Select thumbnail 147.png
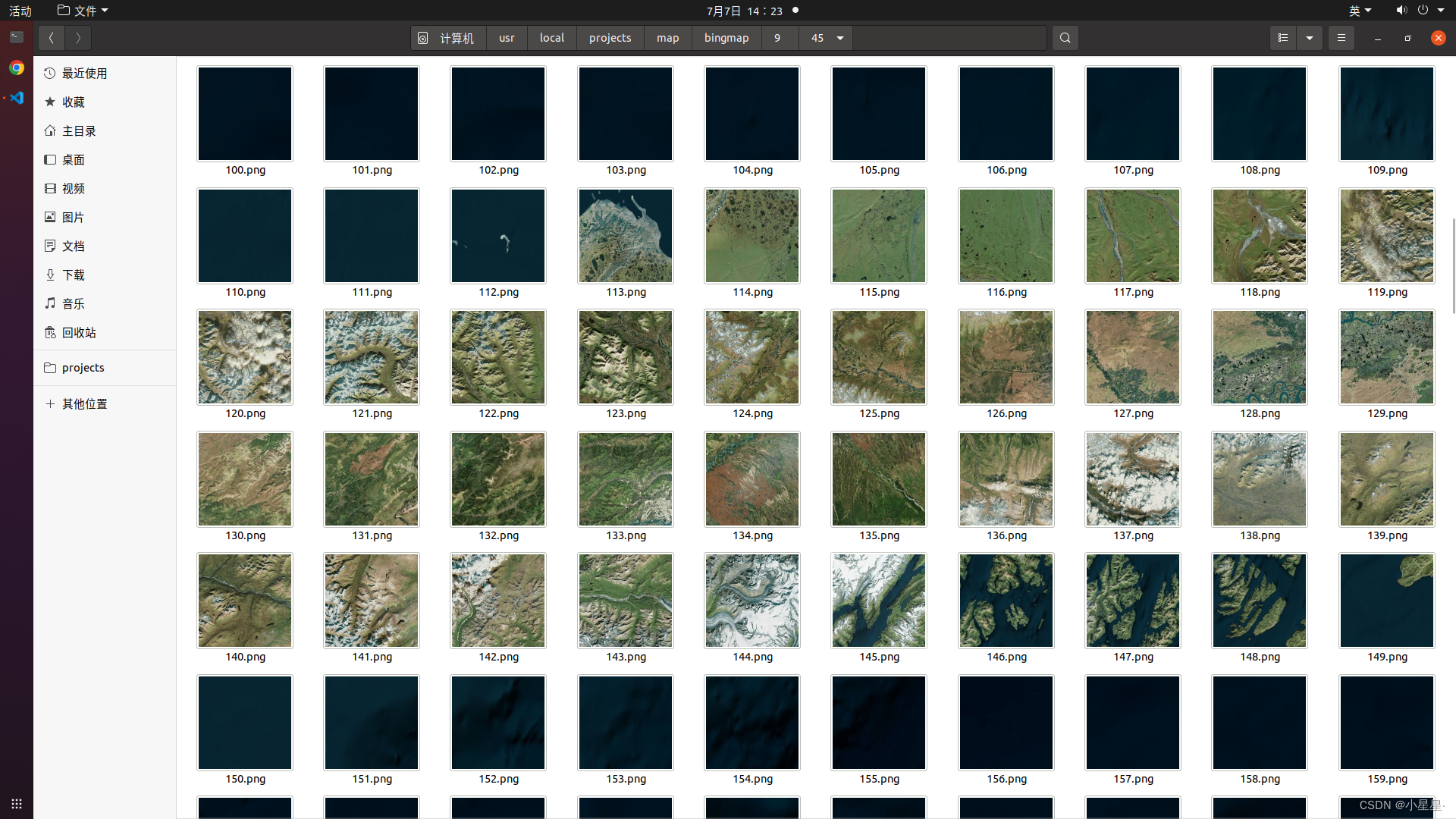 pos(1133,601)
